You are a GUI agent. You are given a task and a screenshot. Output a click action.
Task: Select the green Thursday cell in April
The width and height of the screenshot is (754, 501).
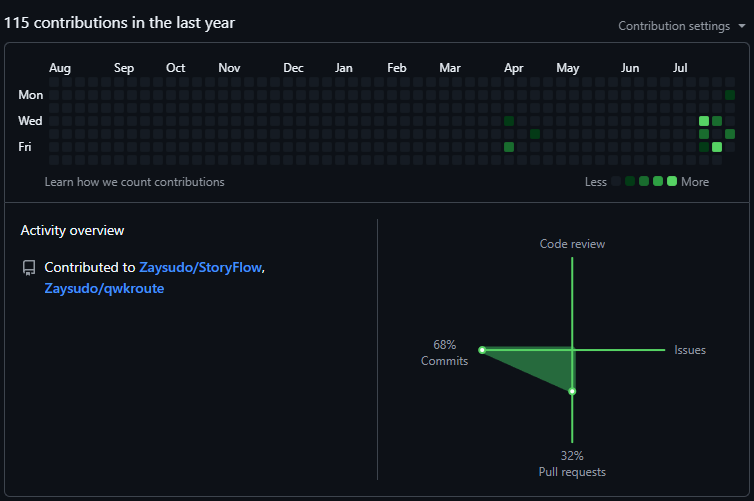click(535, 134)
